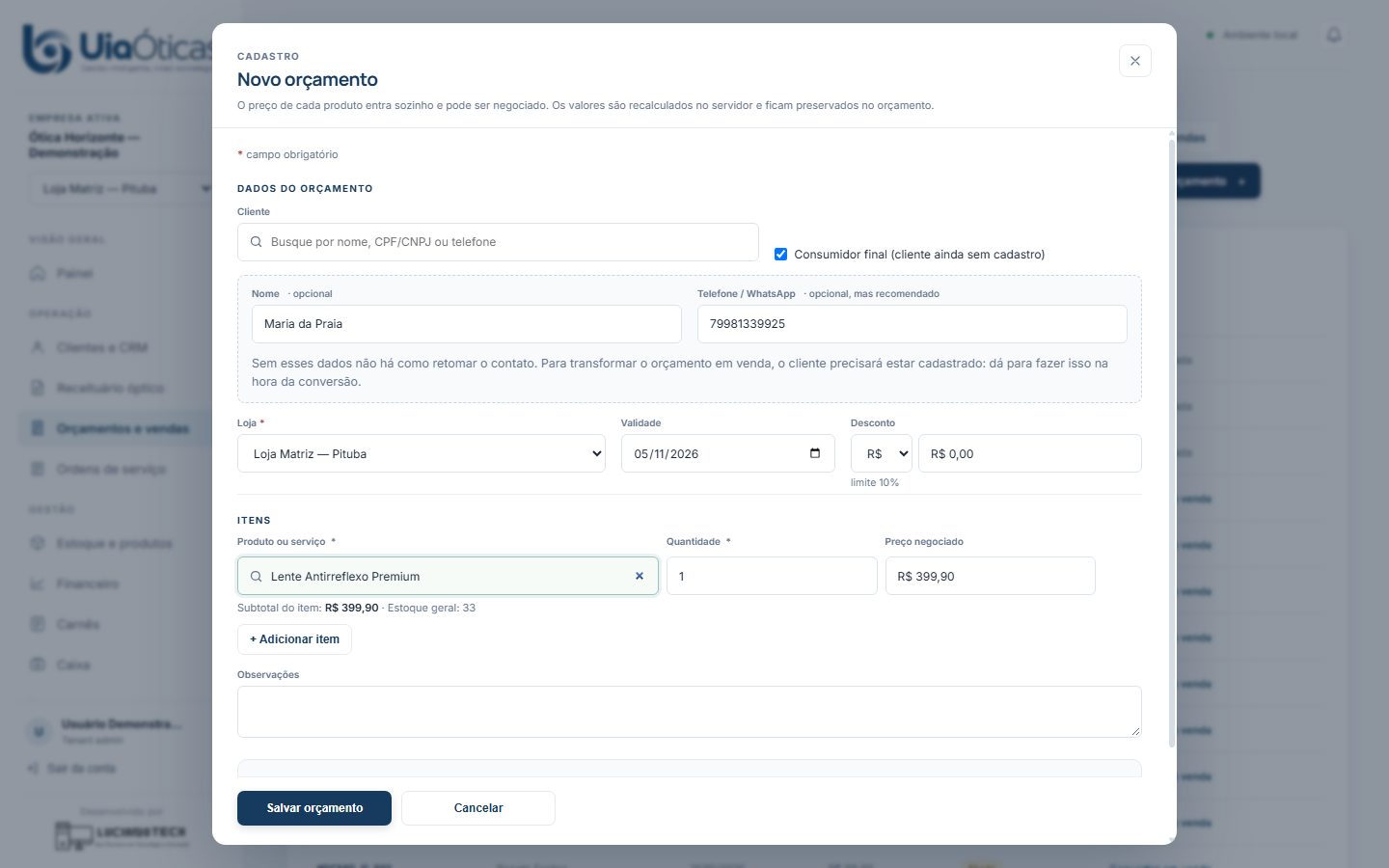
Task: Uncheck Consumidor final checkbox
Action: [x=781, y=255]
